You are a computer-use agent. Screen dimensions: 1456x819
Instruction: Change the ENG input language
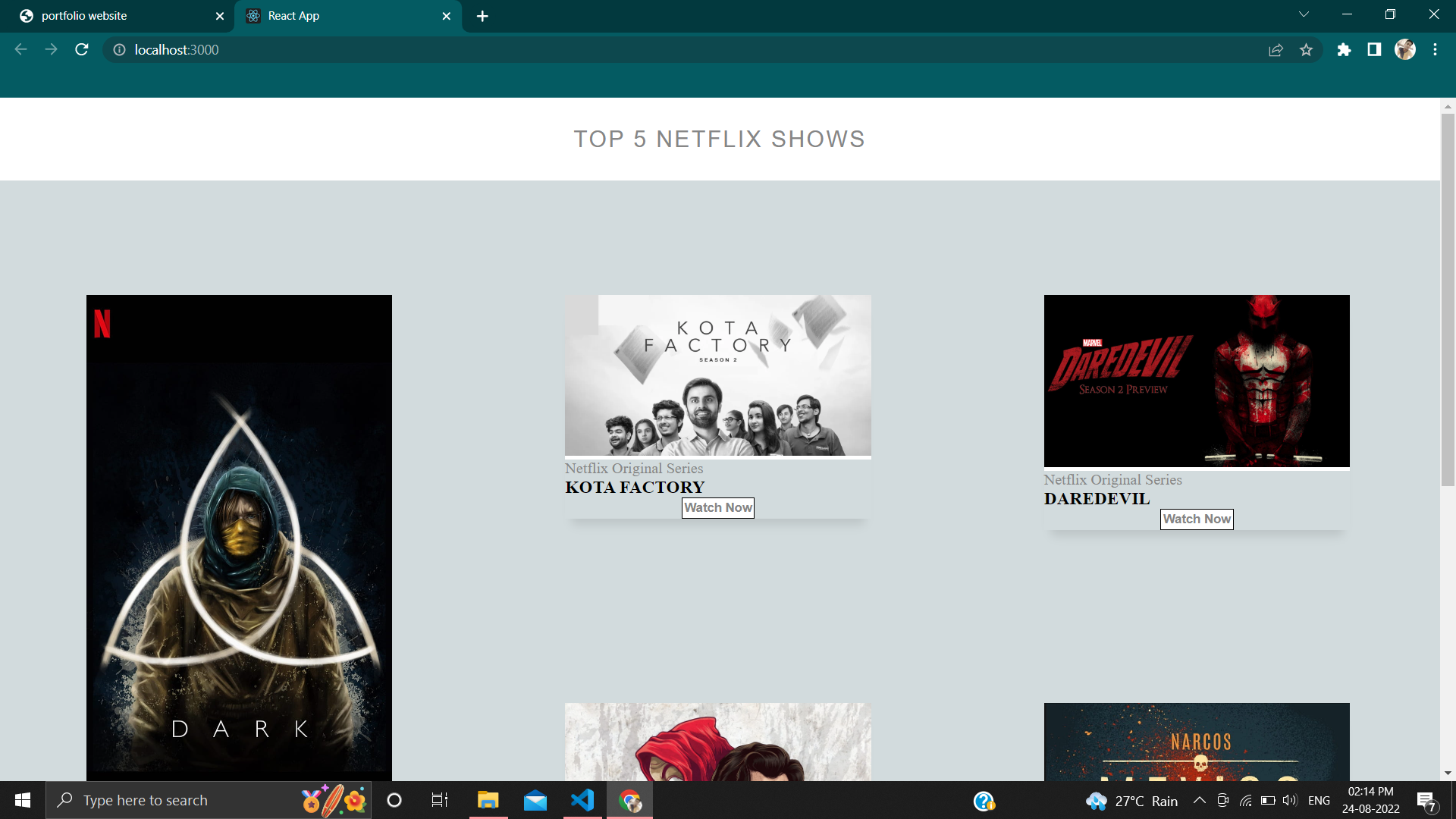1319,800
